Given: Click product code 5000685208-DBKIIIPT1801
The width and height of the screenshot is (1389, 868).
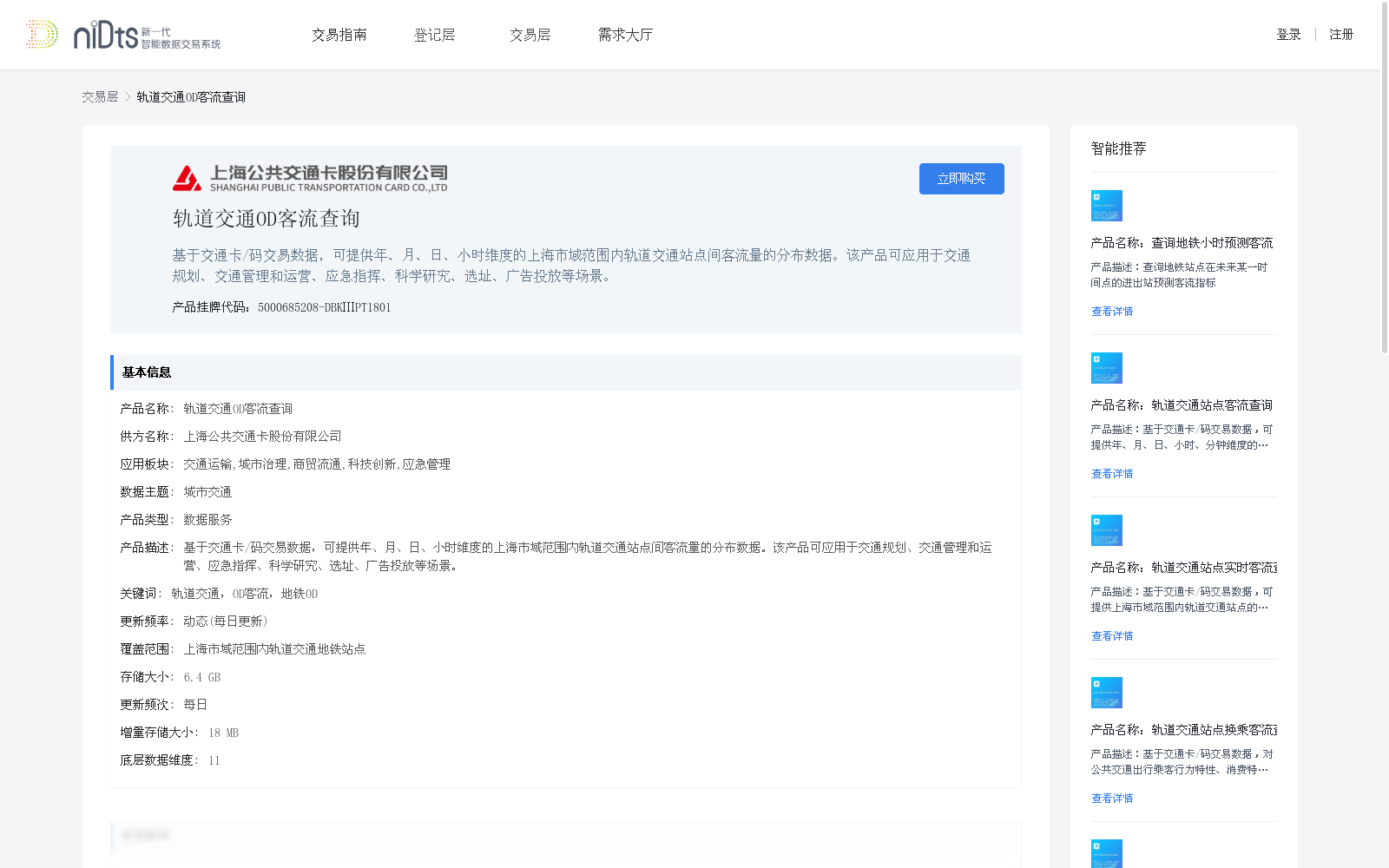Looking at the screenshot, I should [x=325, y=307].
